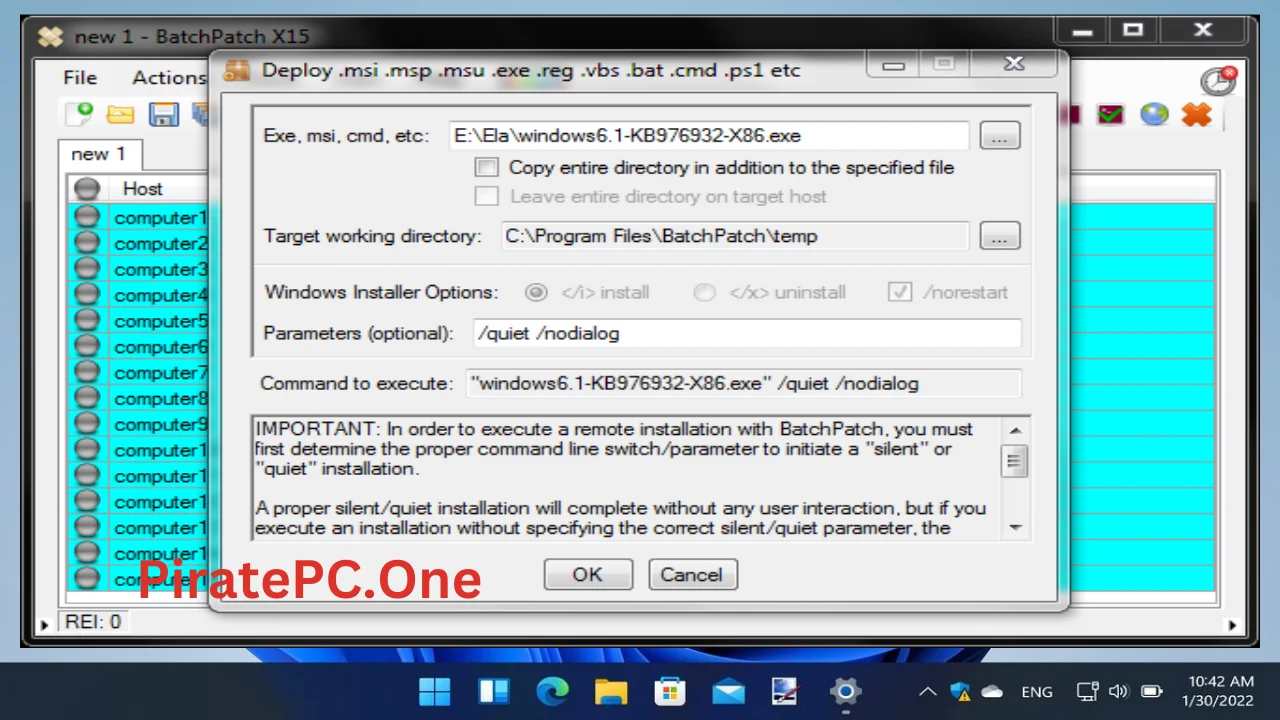
Task: Click the green checkmark screen toolbar icon
Action: click(1110, 114)
